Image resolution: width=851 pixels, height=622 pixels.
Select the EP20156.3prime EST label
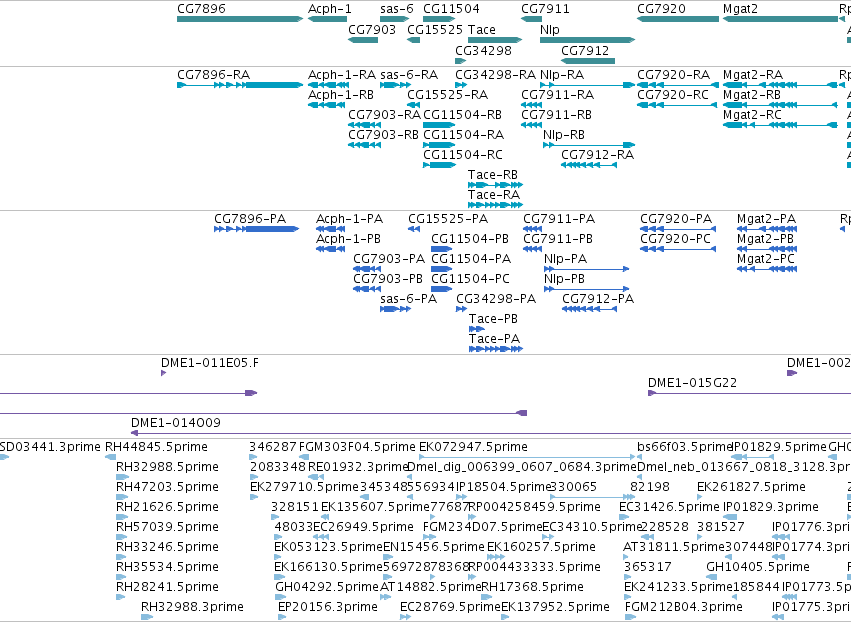[x=328, y=607]
